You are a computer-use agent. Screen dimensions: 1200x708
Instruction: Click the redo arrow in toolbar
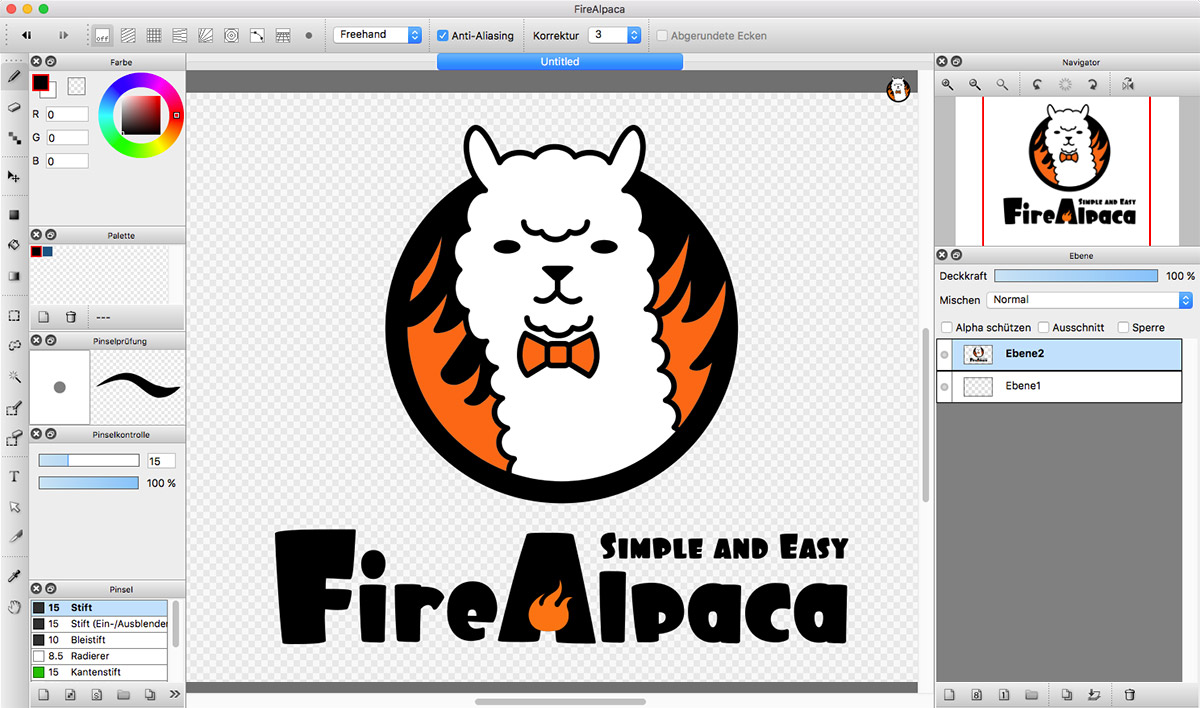[x=63, y=35]
